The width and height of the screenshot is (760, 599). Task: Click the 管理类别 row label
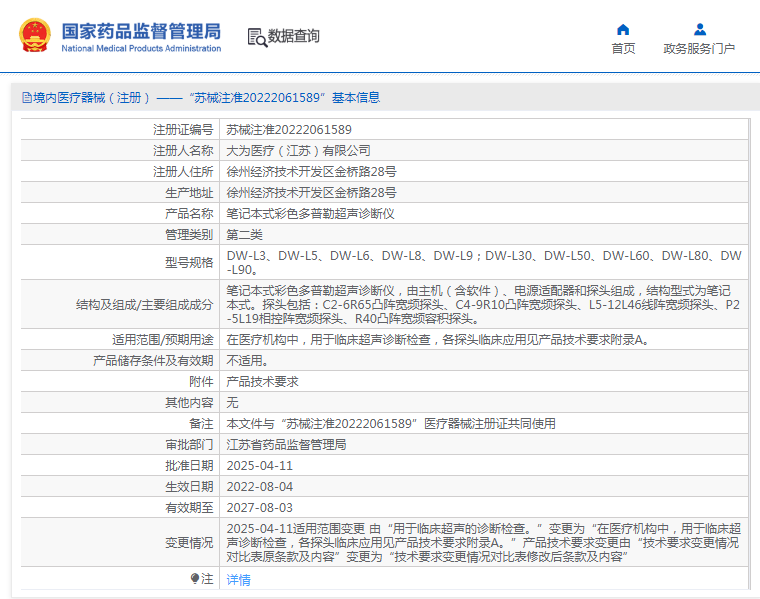tap(189, 235)
